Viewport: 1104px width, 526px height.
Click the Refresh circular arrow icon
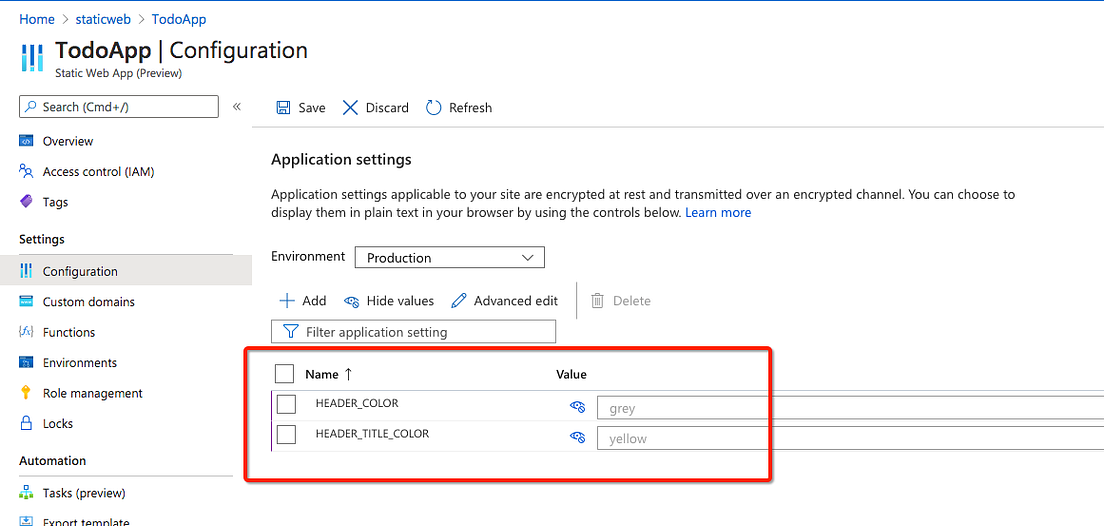(x=434, y=108)
